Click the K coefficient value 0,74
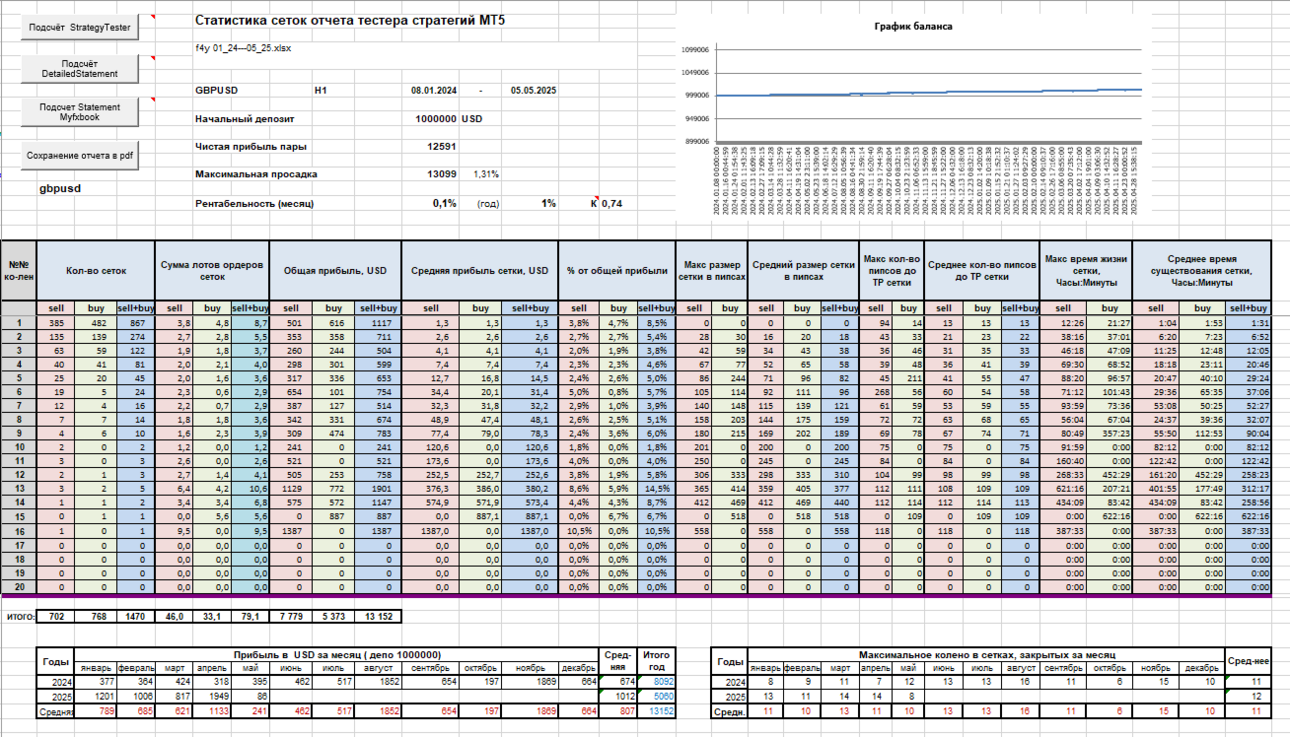 click(611, 203)
